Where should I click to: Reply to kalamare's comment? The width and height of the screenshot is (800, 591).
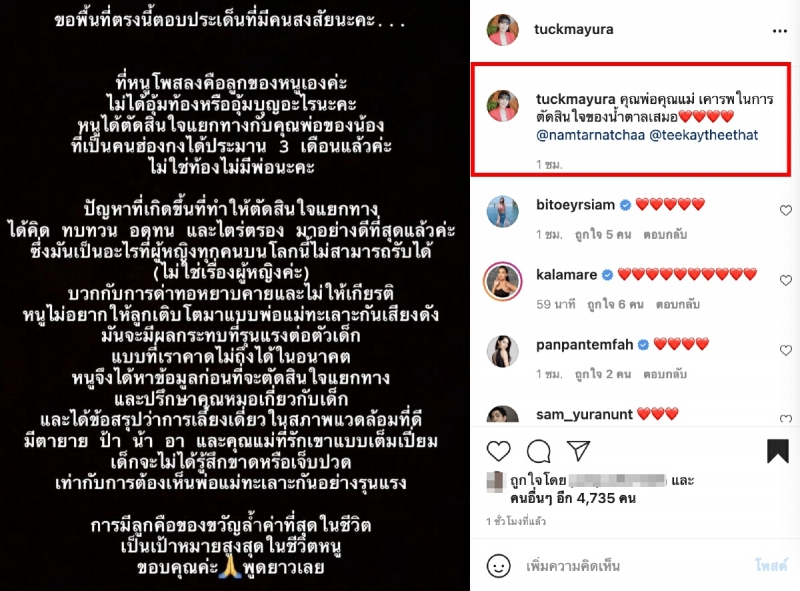tap(678, 305)
